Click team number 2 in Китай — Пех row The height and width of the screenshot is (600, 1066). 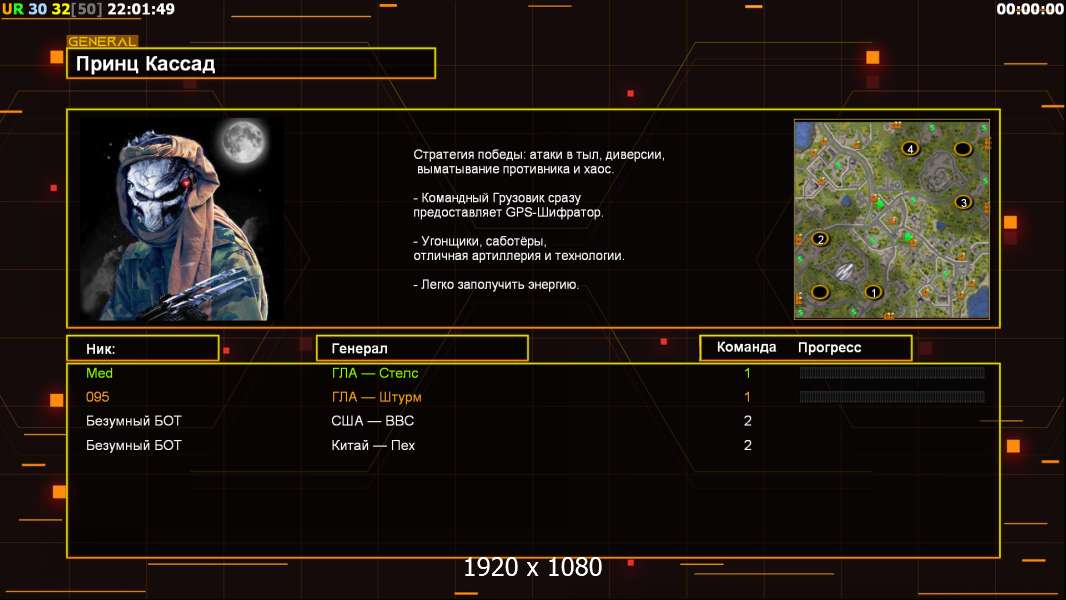click(748, 446)
